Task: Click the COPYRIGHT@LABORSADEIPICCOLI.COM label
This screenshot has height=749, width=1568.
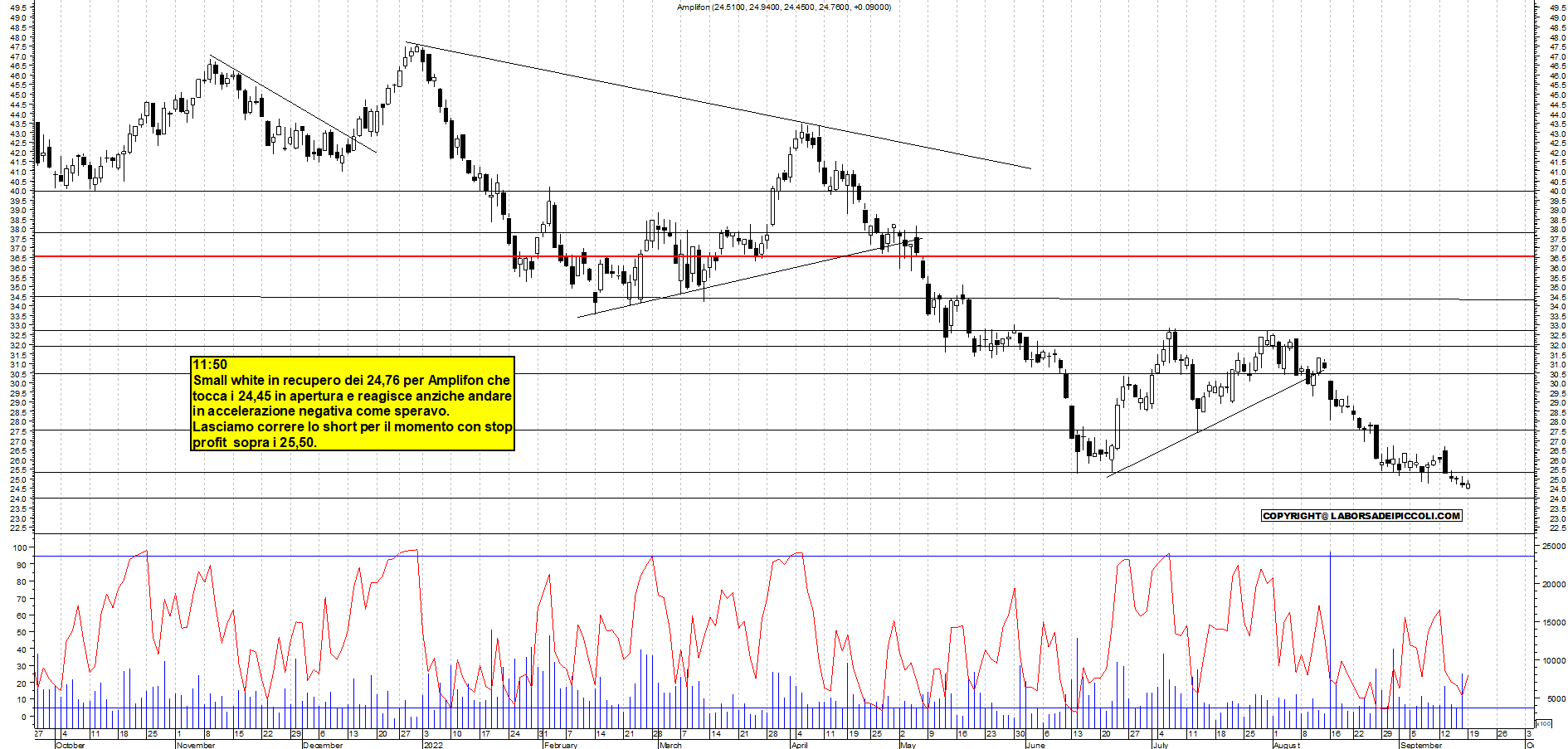Action: click(1361, 516)
